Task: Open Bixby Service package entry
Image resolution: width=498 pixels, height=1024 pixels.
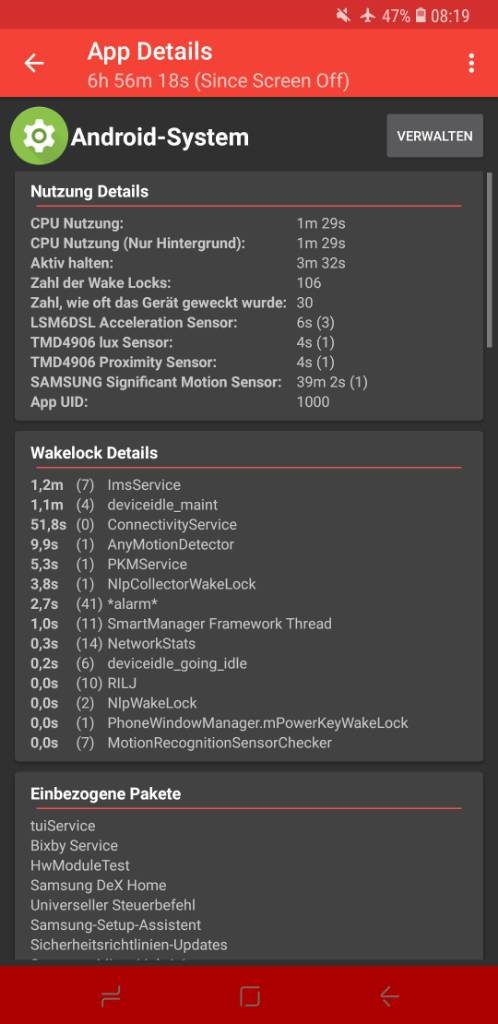Action: pos(74,846)
